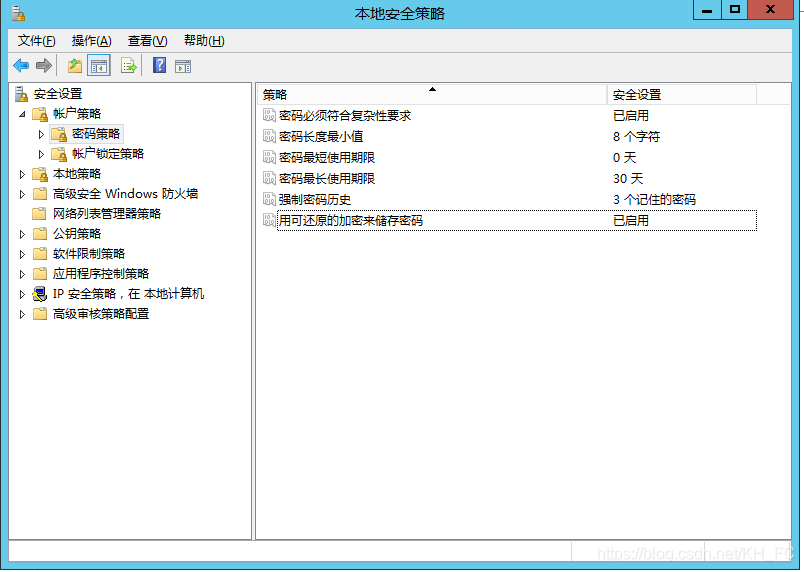Expand the 高级审核策略配置 node arrow

pos(22,314)
